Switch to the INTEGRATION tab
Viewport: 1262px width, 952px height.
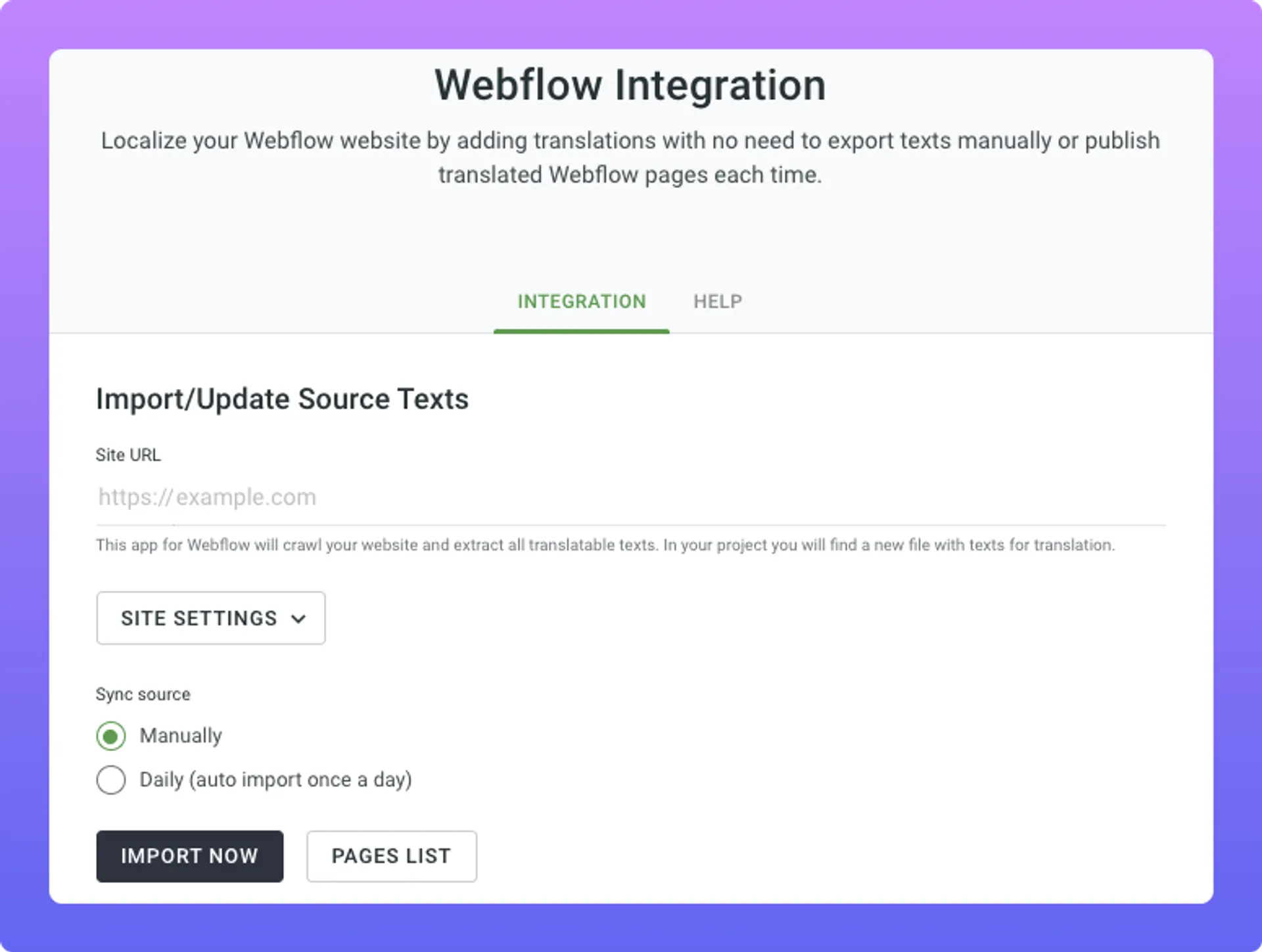582,302
